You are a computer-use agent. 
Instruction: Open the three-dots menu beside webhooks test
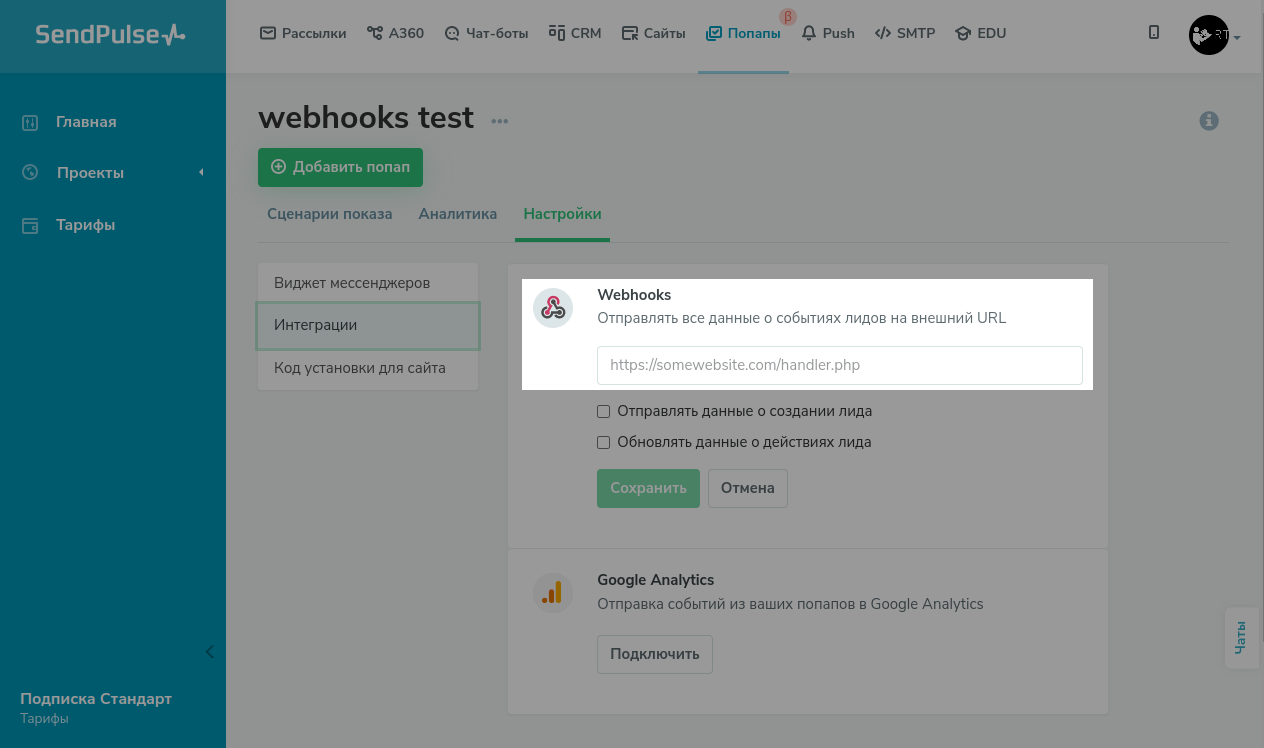[499, 121]
